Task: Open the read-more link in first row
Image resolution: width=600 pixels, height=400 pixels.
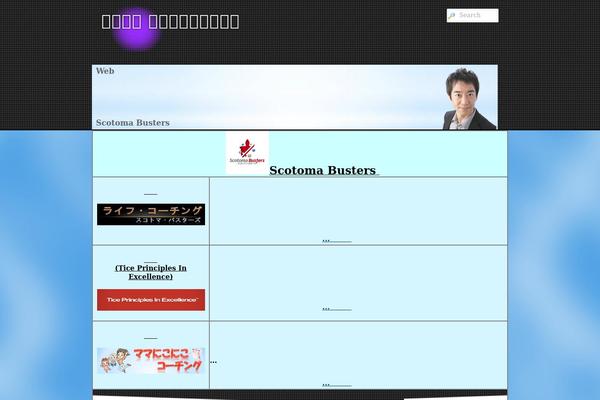Action: 337,241
